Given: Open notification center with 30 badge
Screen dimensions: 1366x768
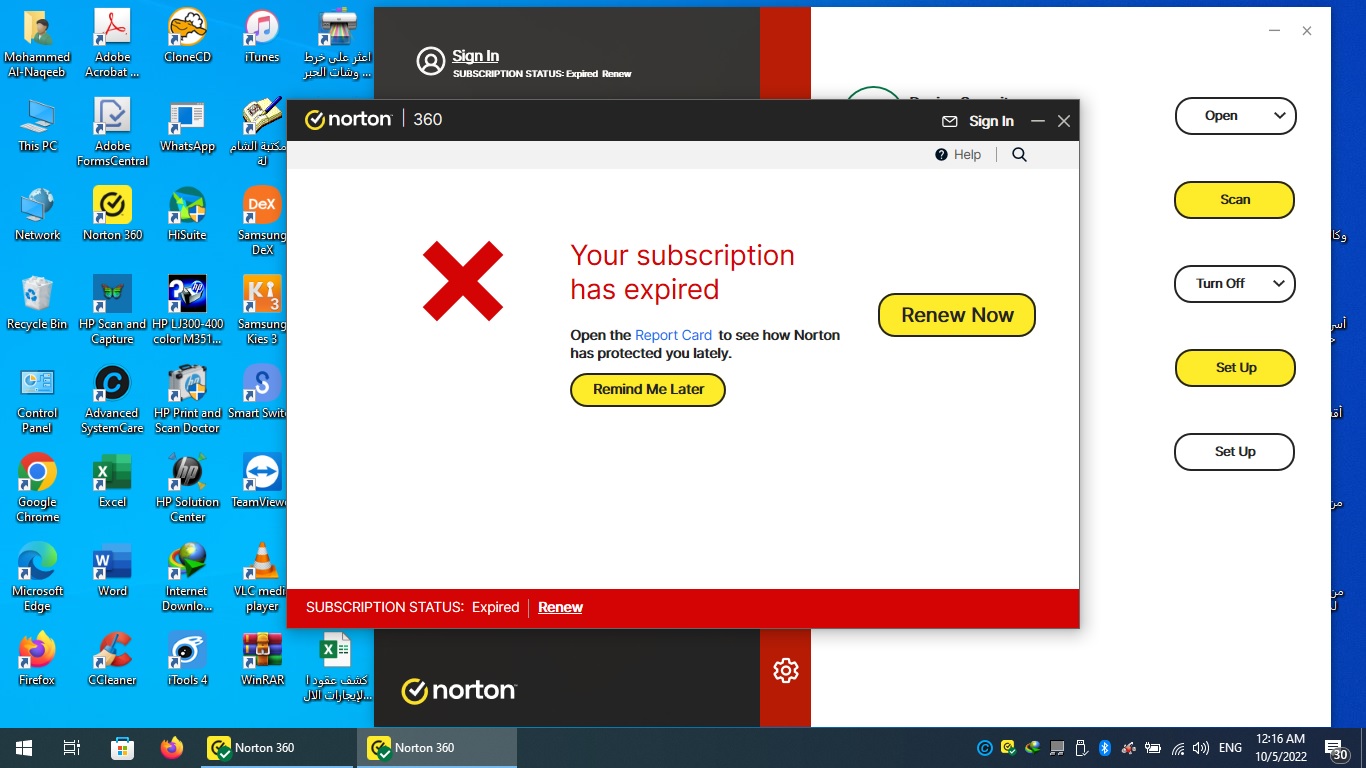Looking at the screenshot, I should tap(1335, 750).
